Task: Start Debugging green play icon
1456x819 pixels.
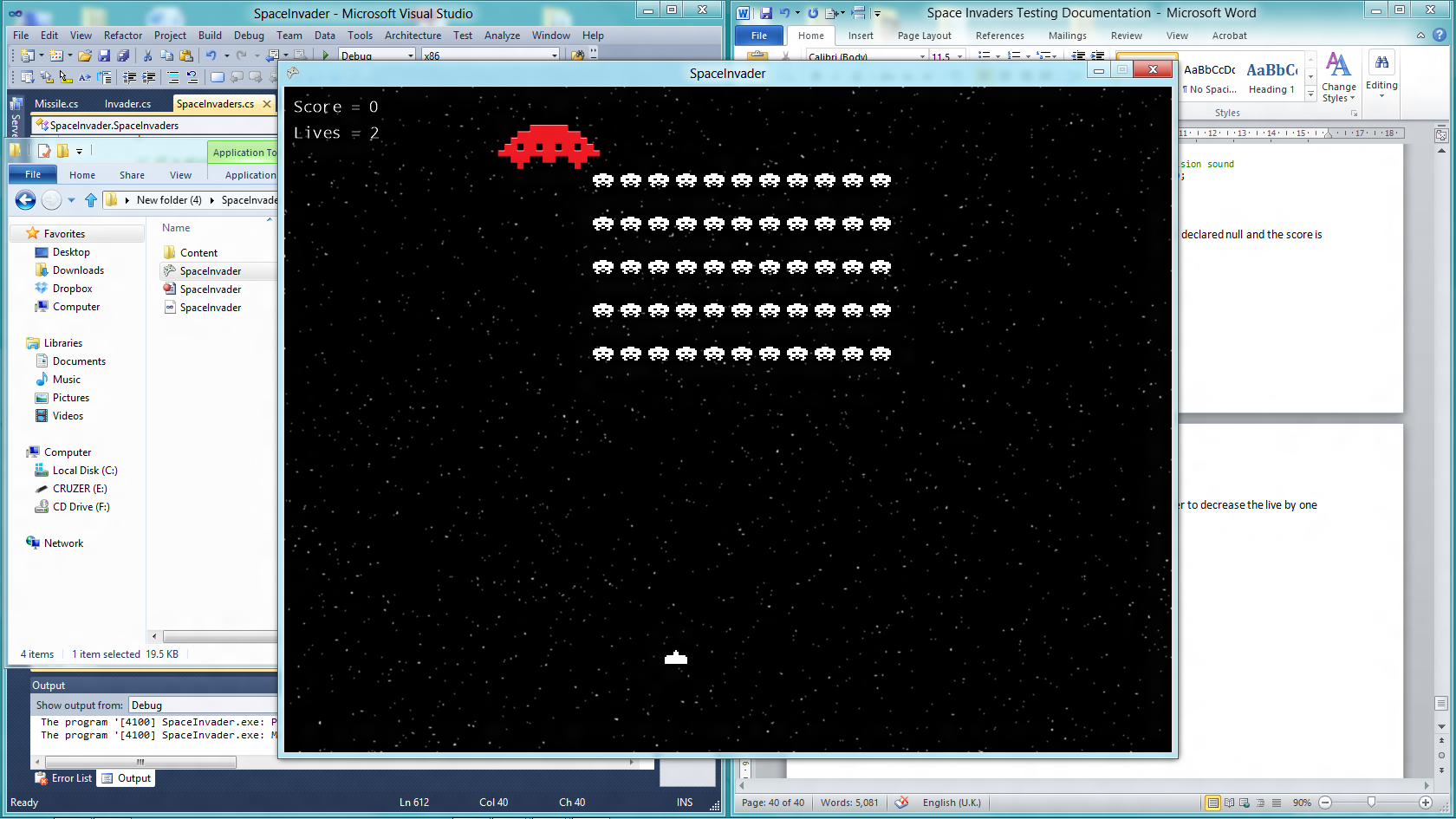Action: pos(326,55)
